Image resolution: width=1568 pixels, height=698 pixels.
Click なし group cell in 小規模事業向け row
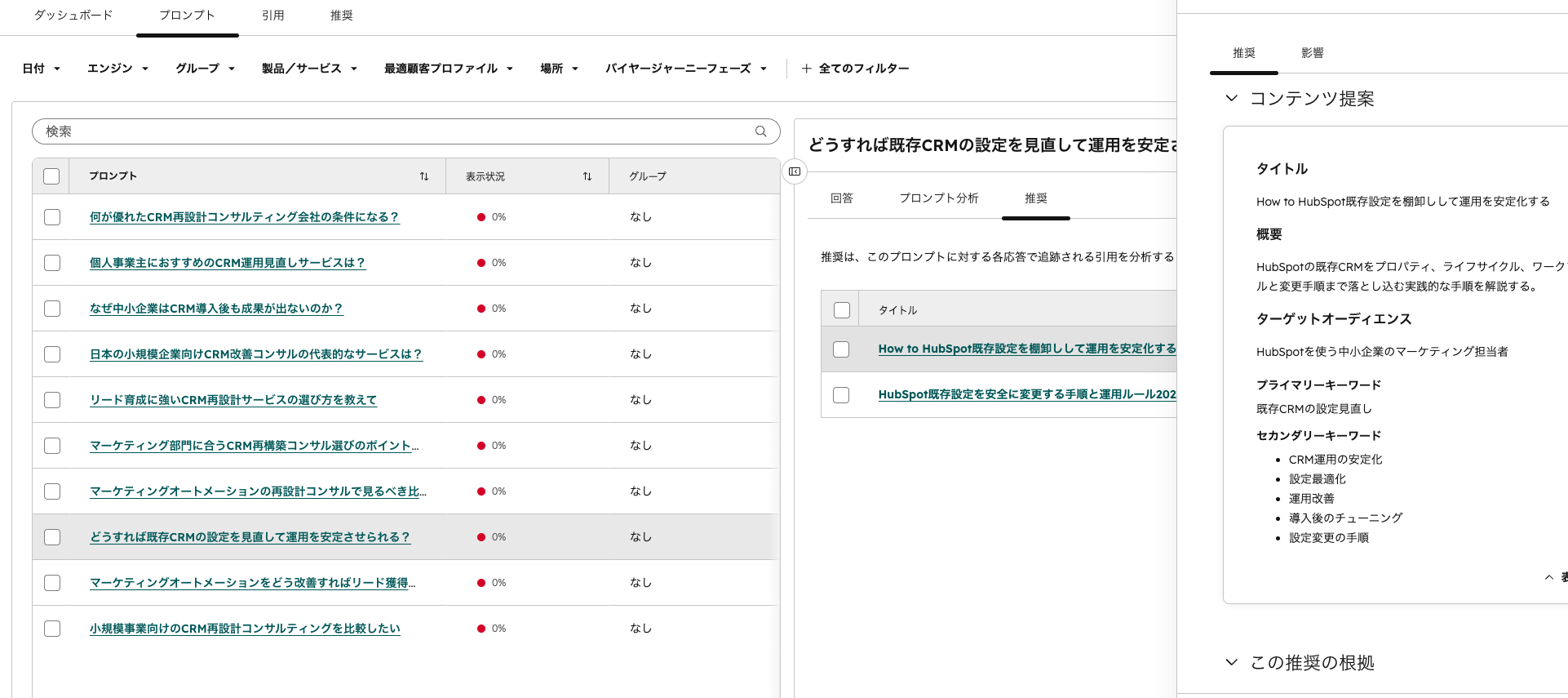[640, 629]
